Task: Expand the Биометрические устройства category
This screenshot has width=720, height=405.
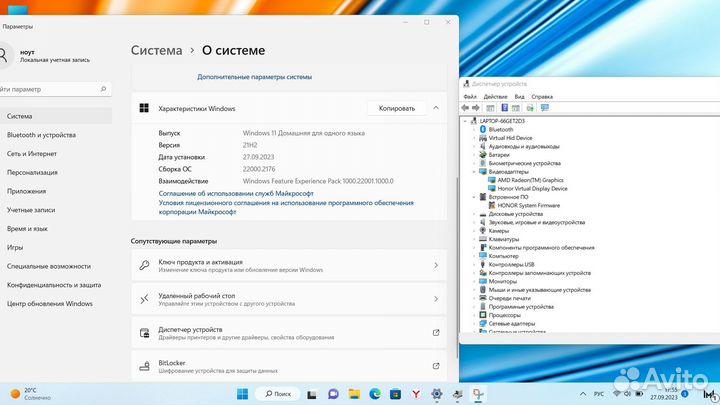Action: pos(474,163)
